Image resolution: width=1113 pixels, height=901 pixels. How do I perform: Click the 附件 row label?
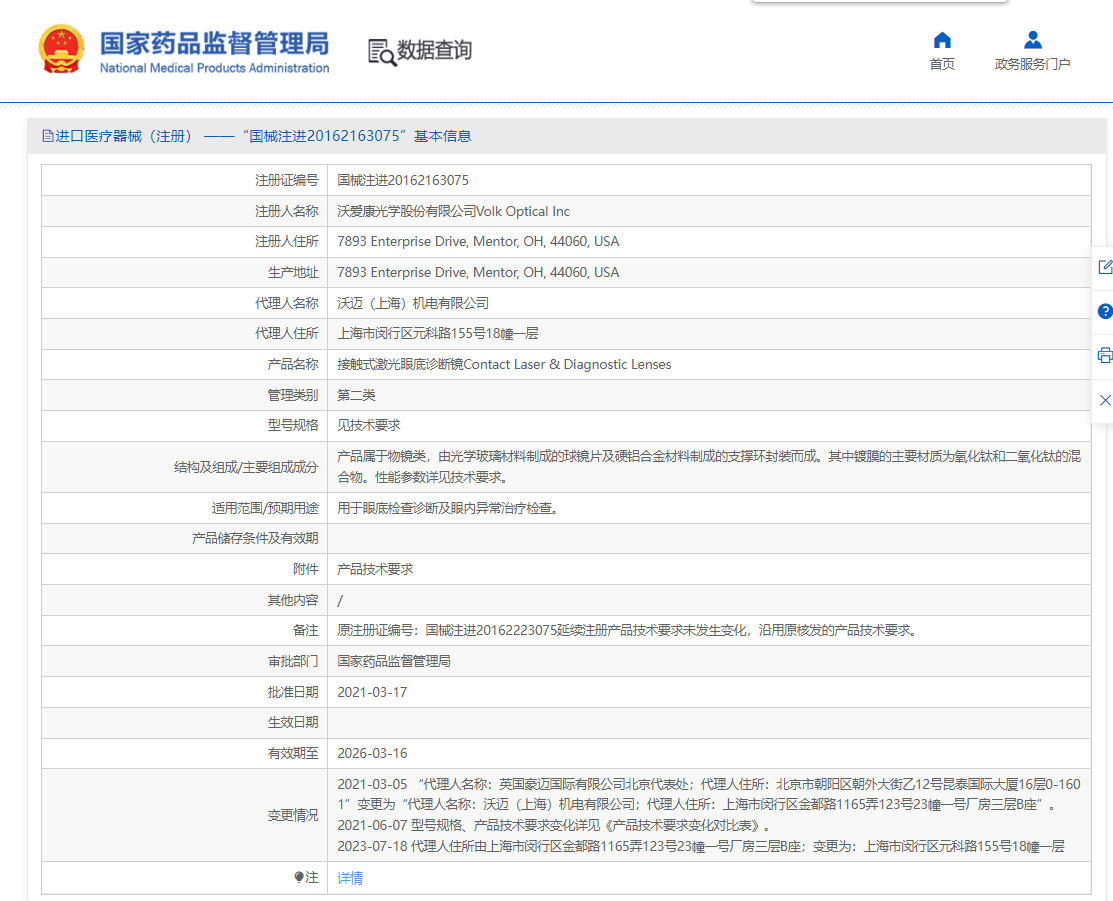306,569
